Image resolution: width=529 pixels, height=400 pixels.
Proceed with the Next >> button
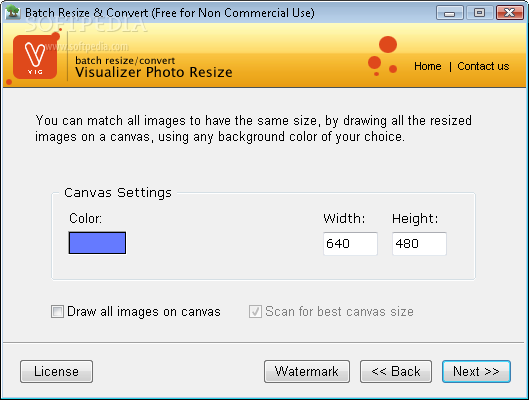point(476,371)
